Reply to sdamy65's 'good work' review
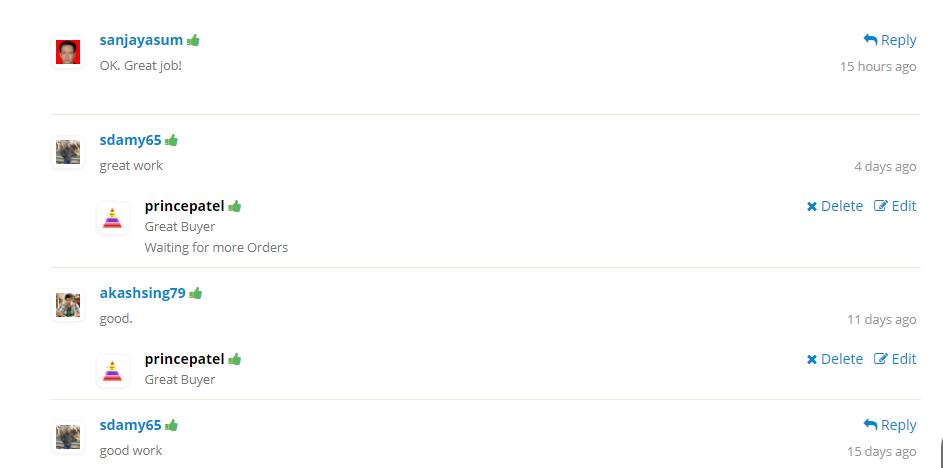The width and height of the screenshot is (943, 468). 890,425
